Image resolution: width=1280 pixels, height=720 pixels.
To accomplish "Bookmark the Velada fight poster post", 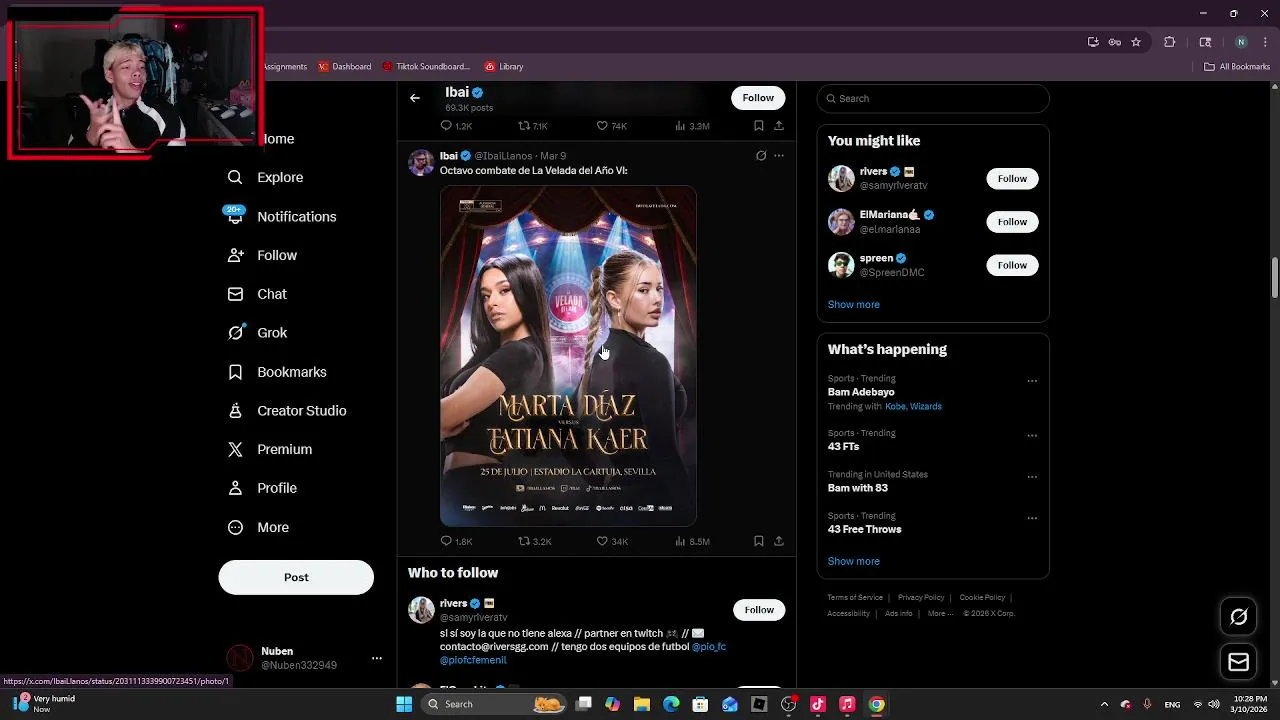I will click(x=759, y=541).
